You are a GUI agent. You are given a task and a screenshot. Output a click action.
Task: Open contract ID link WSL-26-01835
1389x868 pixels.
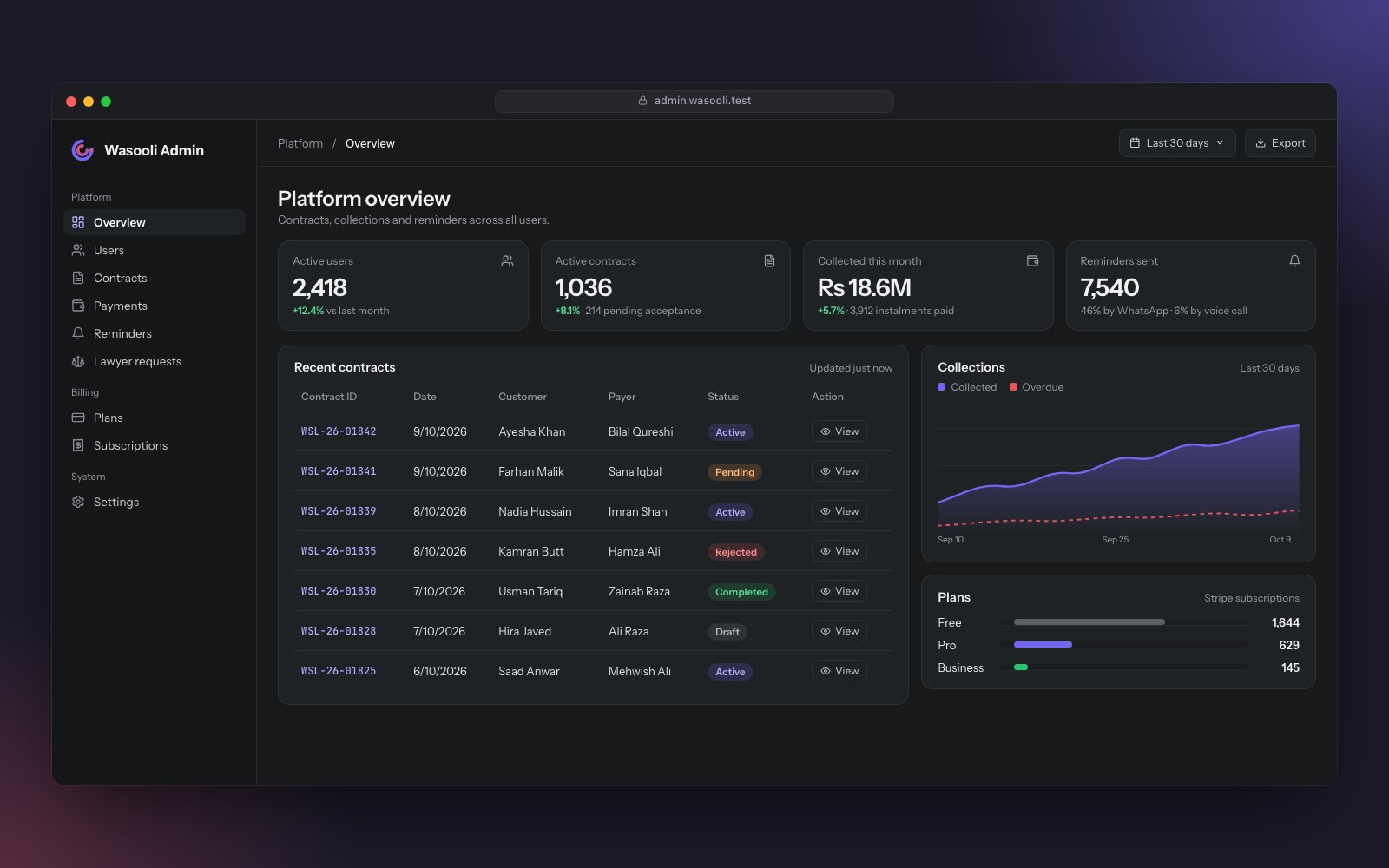point(339,551)
